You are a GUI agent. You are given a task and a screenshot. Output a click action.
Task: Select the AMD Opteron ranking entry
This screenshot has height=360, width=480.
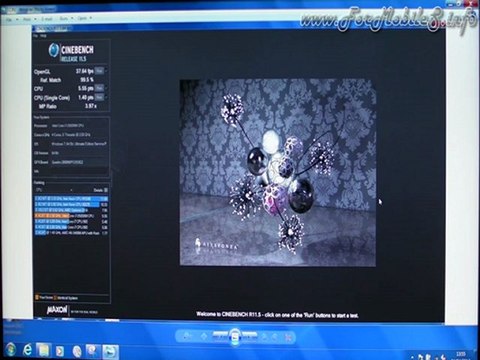tap(71, 210)
